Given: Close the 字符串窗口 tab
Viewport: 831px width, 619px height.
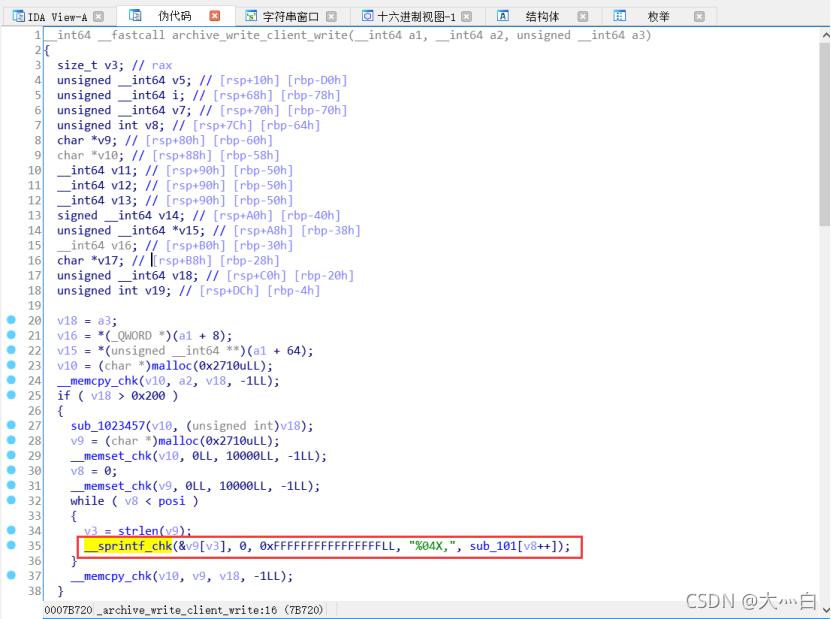Looking at the screenshot, I should [x=331, y=16].
